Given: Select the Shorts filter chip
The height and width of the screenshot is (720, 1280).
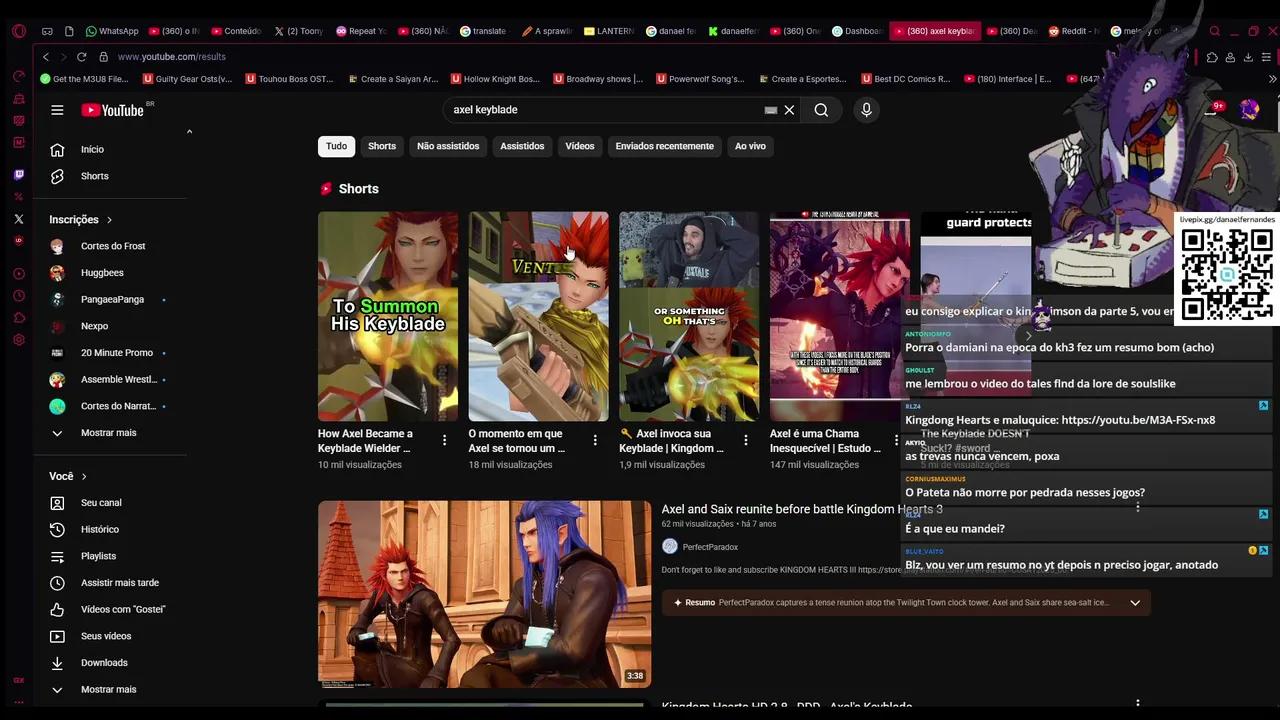Looking at the screenshot, I should click(x=382, y=146).
